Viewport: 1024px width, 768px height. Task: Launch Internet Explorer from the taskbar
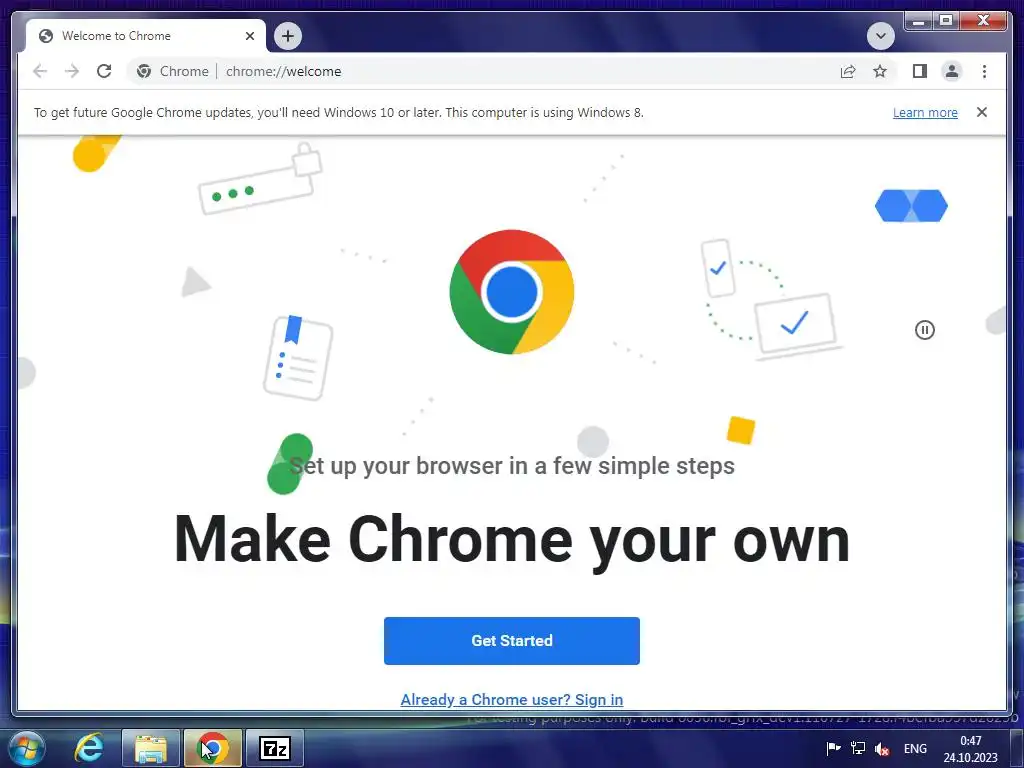coord(89,748)
